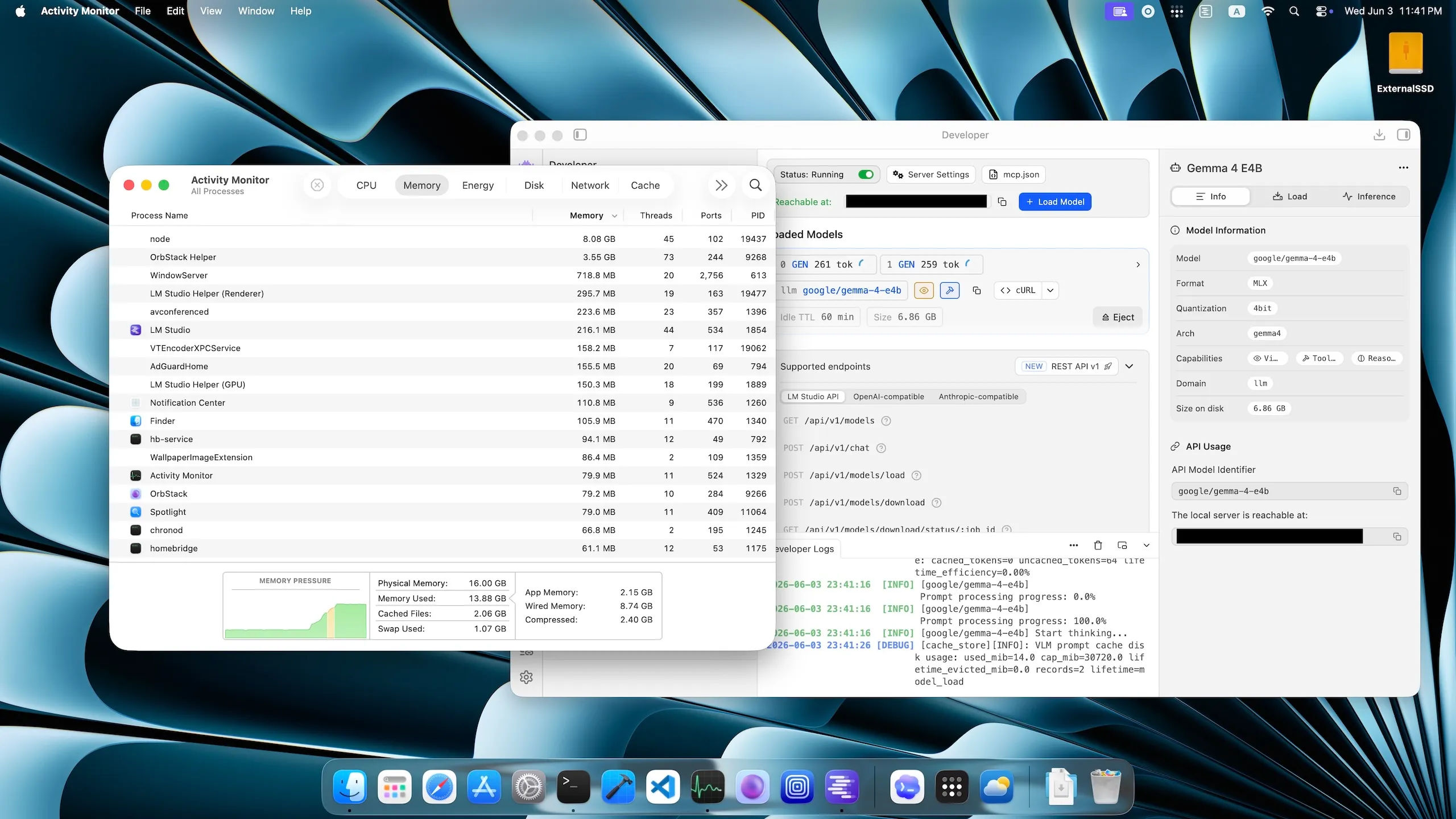Switch to the CPU tab in Activity Monitor

point(366,185)
